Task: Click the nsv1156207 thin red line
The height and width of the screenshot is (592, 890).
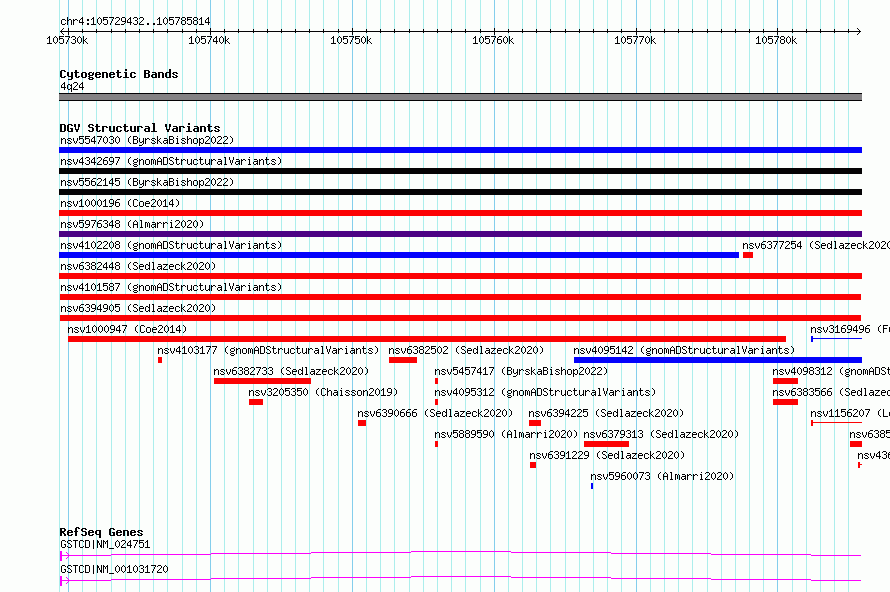Action: click(837, 423)
